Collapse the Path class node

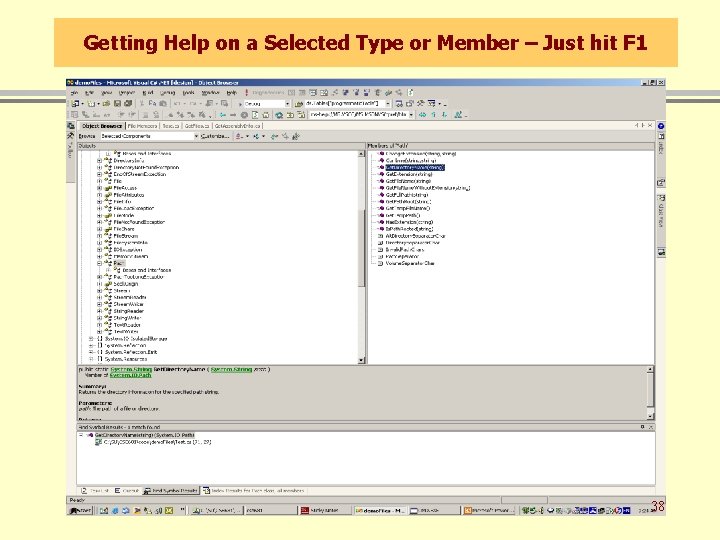[100, 264]
